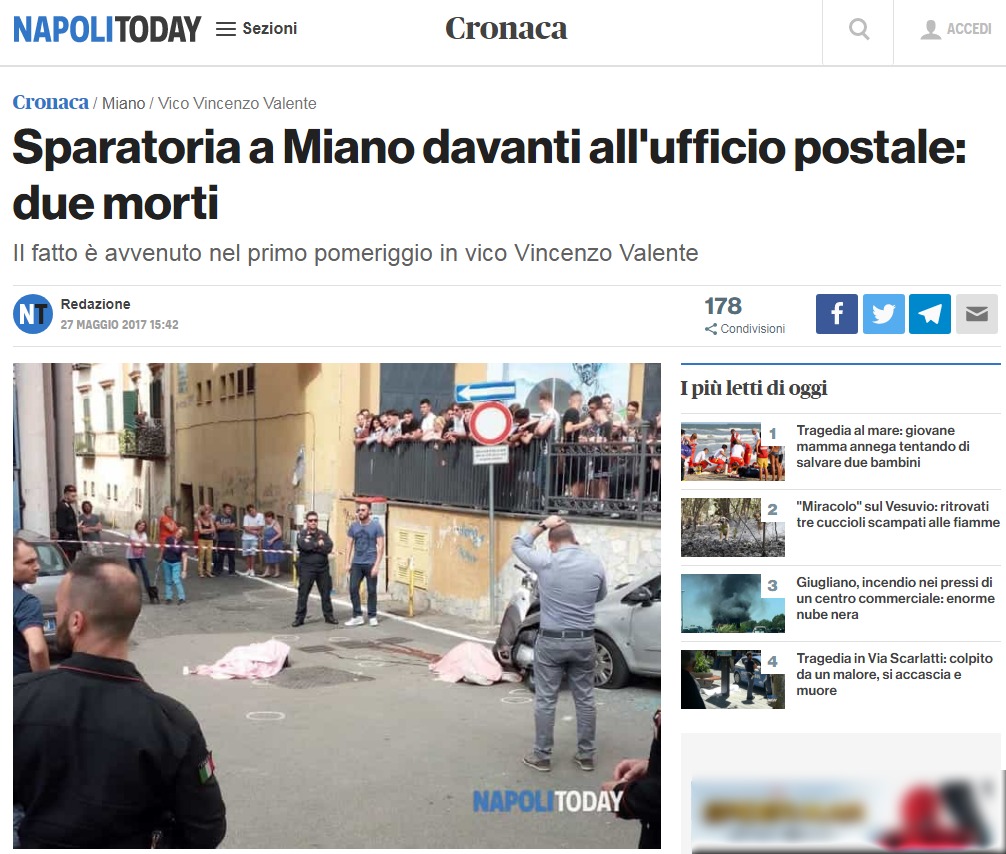1006x854 pixels.
Task: Go to the Cronaca breadcrumb link
Action: coord(51,103)
